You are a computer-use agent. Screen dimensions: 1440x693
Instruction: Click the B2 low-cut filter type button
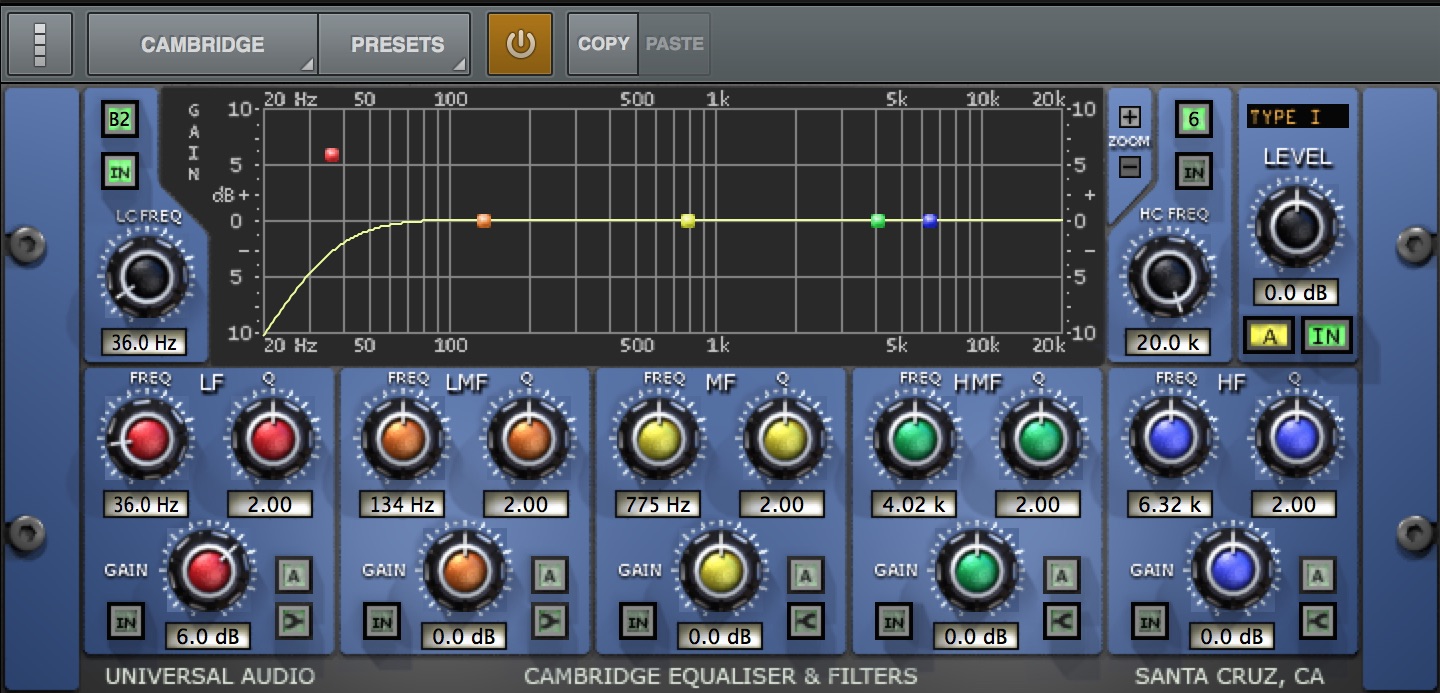120,120
